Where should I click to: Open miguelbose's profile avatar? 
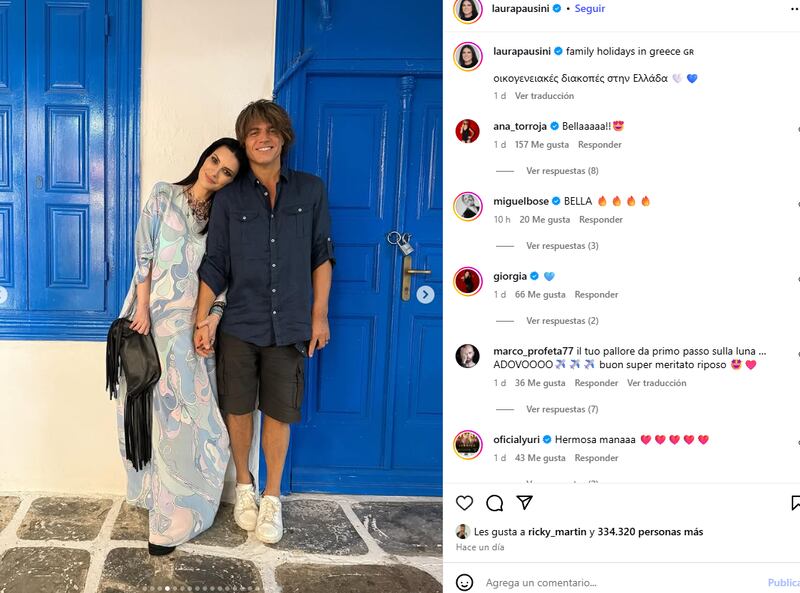point(467,207)
